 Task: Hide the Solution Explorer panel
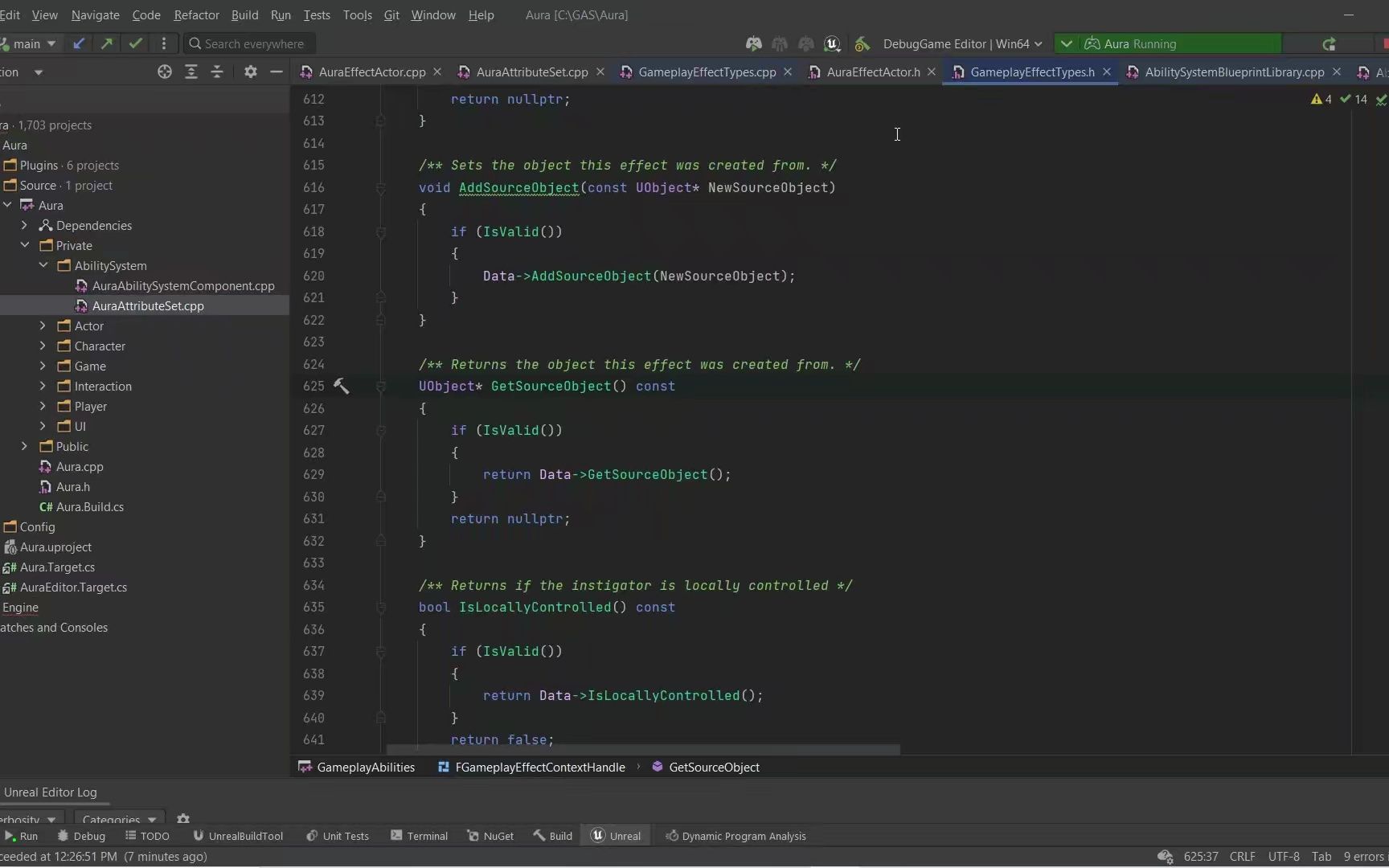276,72
